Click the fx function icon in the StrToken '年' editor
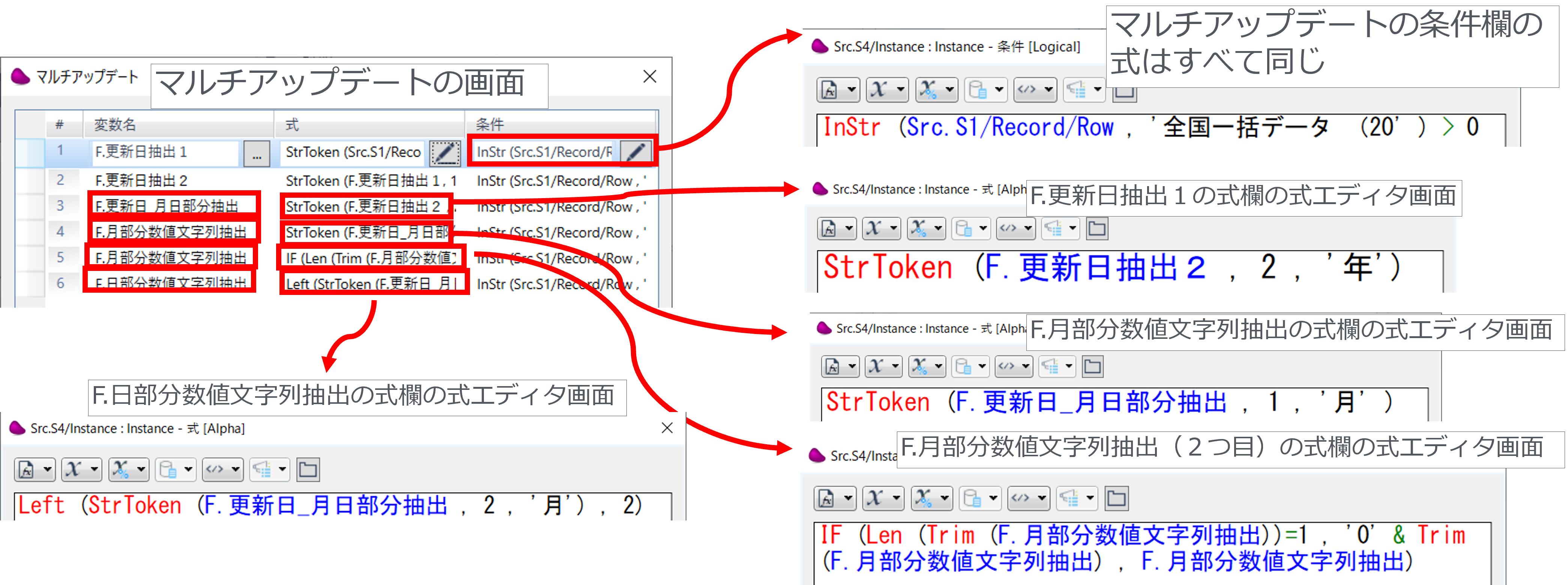The width and height of the screenshot is (1568, 585). 829,229
